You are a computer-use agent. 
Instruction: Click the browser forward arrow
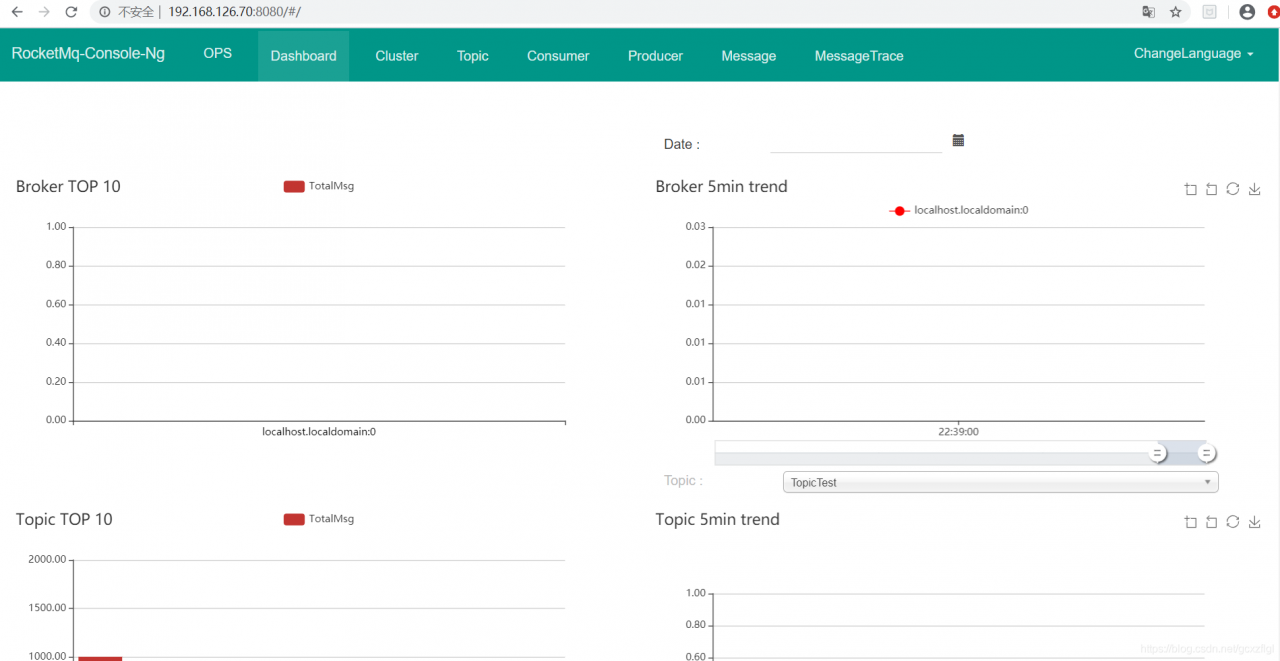(x=44, y=12)
